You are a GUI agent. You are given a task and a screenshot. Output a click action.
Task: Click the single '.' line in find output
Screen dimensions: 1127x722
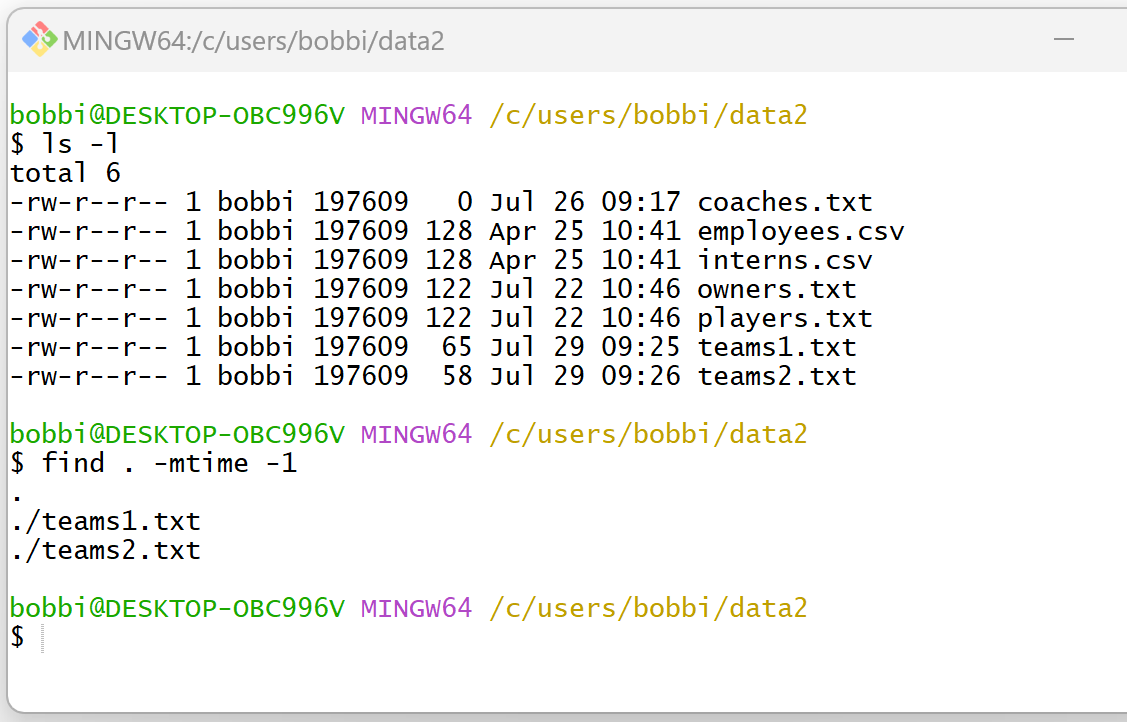(x=17, y=498)
